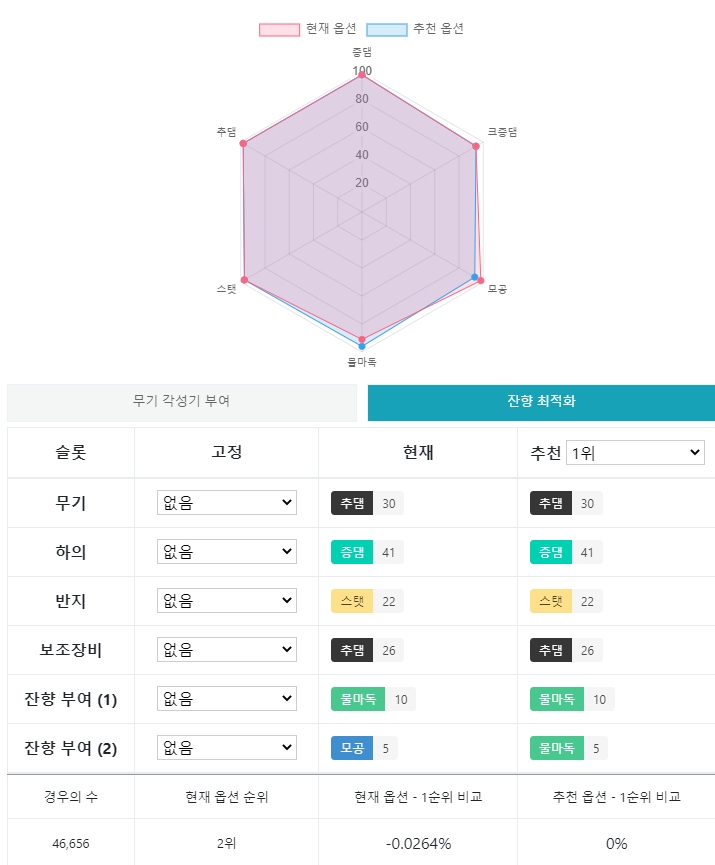
Task: Expand the 보조장비 fixed option dropdown
Action: [227, 650]
